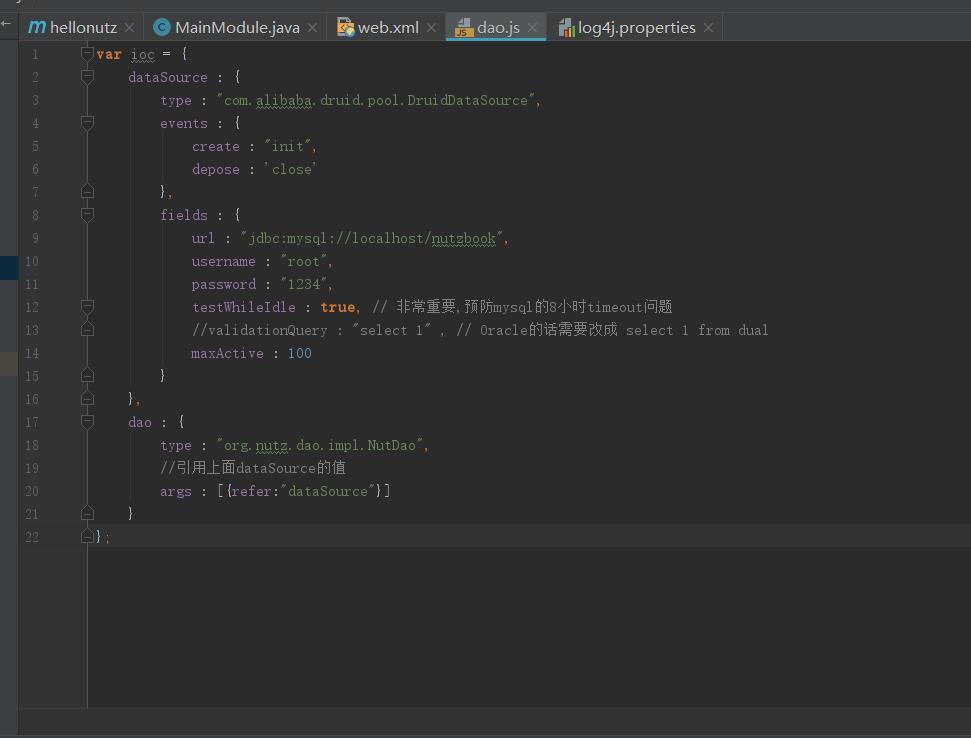Click the maxActive value 100
This screenshot has height=738, width=971.
pos(300,353)
